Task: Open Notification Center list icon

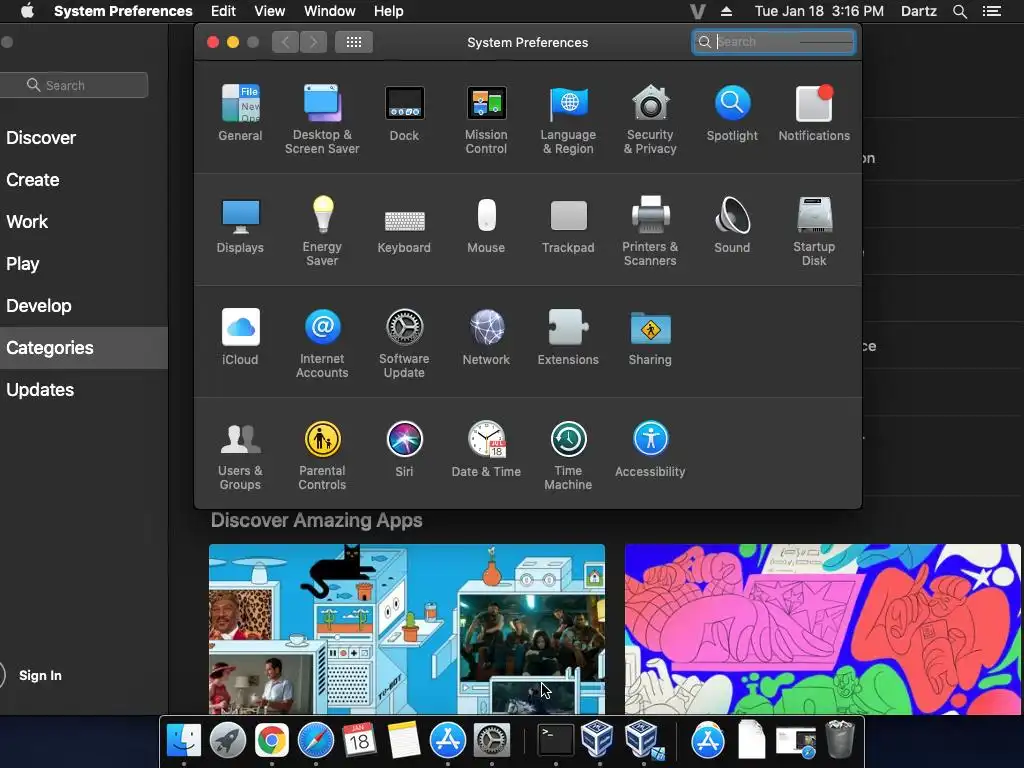Action: coord(992,11)
